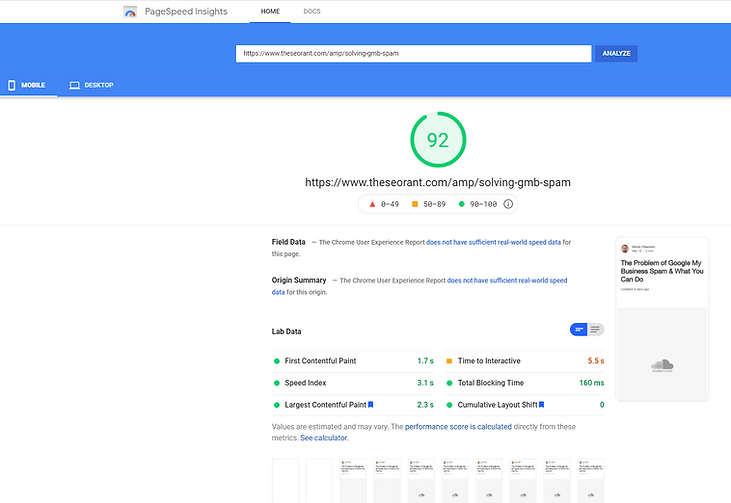Click the green Total Blocking Time status dot
This screenshot has height=503, width=731.
(449, 383)
